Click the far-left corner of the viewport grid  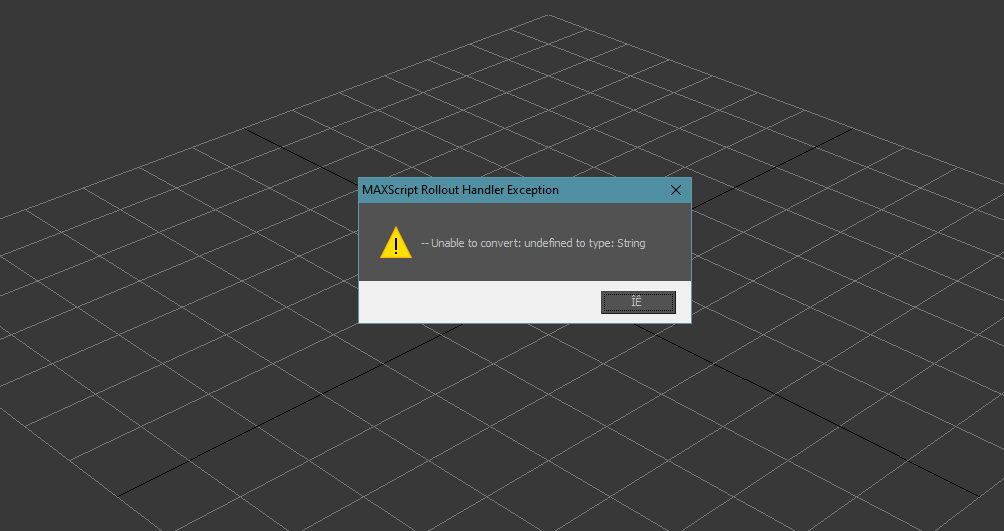point(3,217)
